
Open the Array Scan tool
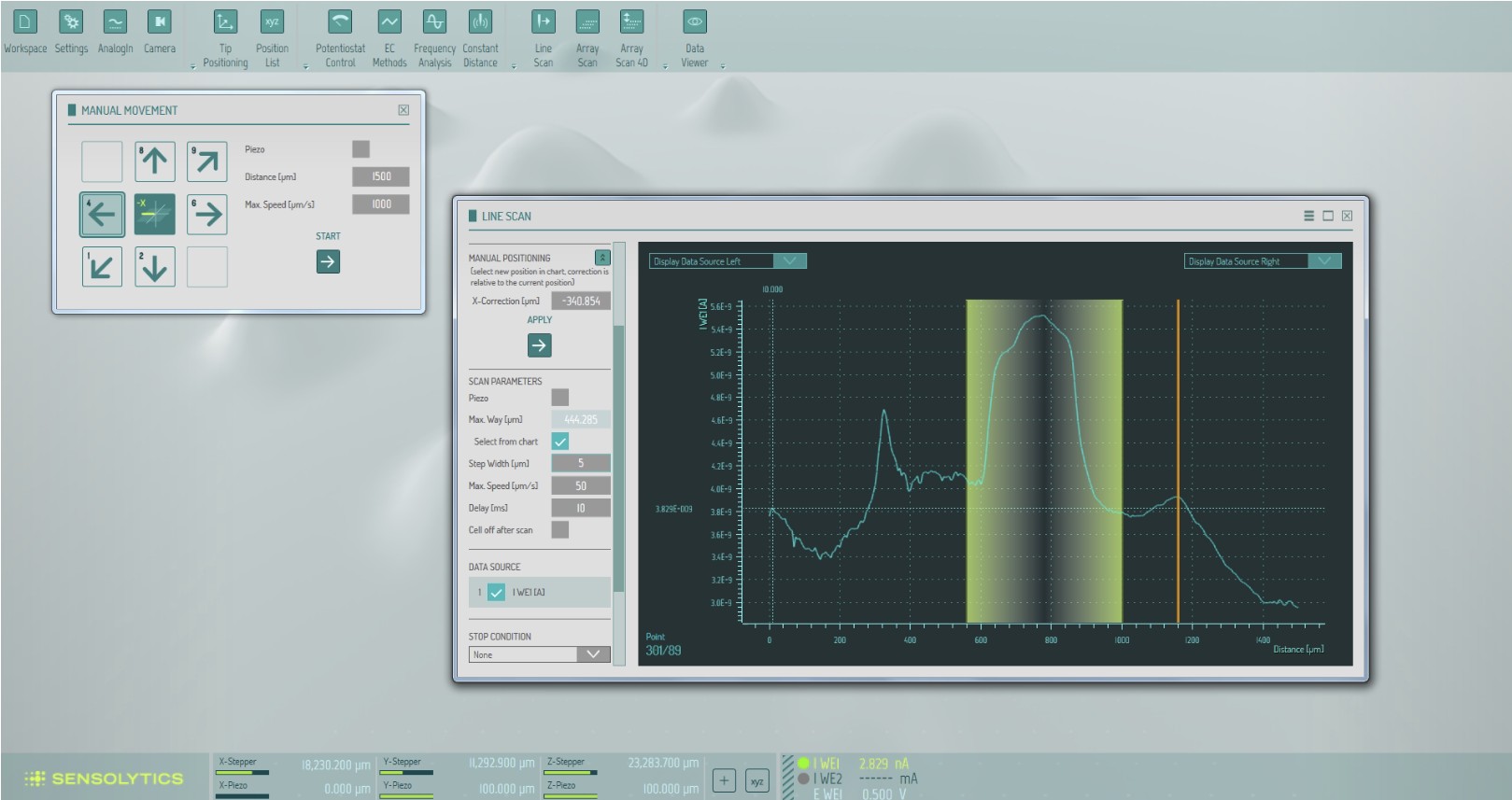click(x=587, y=38)
